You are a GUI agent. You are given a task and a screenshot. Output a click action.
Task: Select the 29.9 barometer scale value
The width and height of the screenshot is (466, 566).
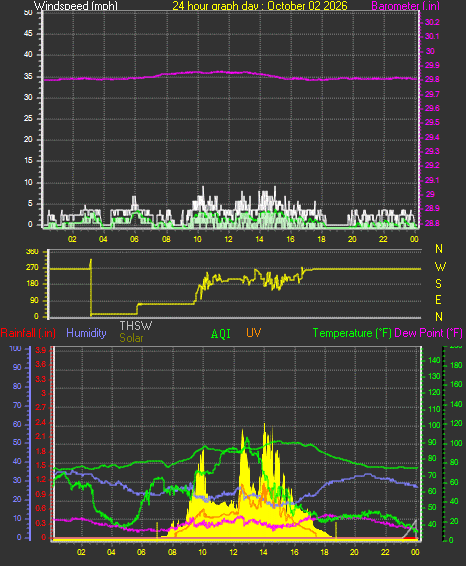point(432,65)
